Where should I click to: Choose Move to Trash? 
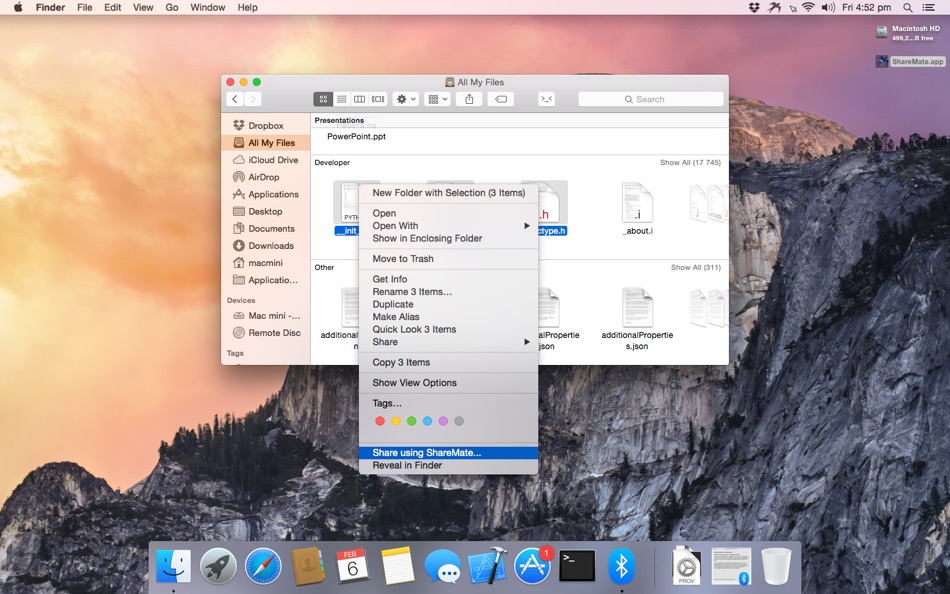tap(448, 259)
